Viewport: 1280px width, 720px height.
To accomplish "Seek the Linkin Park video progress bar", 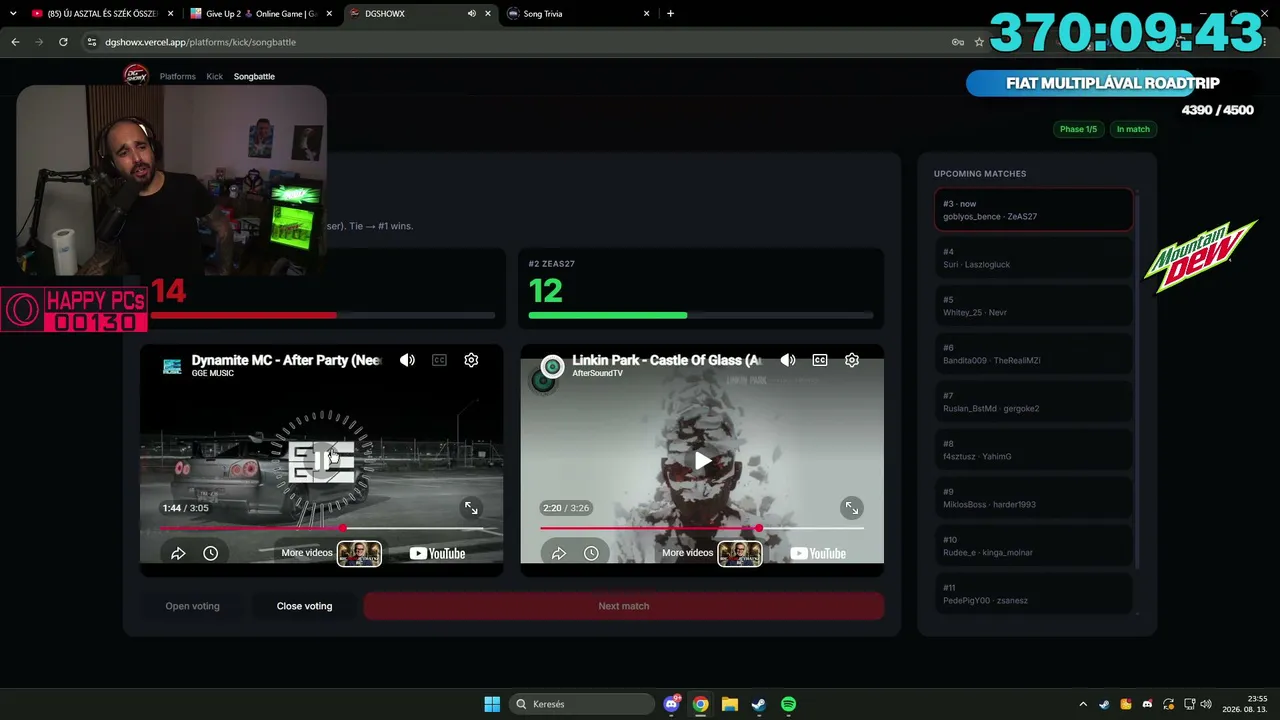I will (x=702, y=528).
